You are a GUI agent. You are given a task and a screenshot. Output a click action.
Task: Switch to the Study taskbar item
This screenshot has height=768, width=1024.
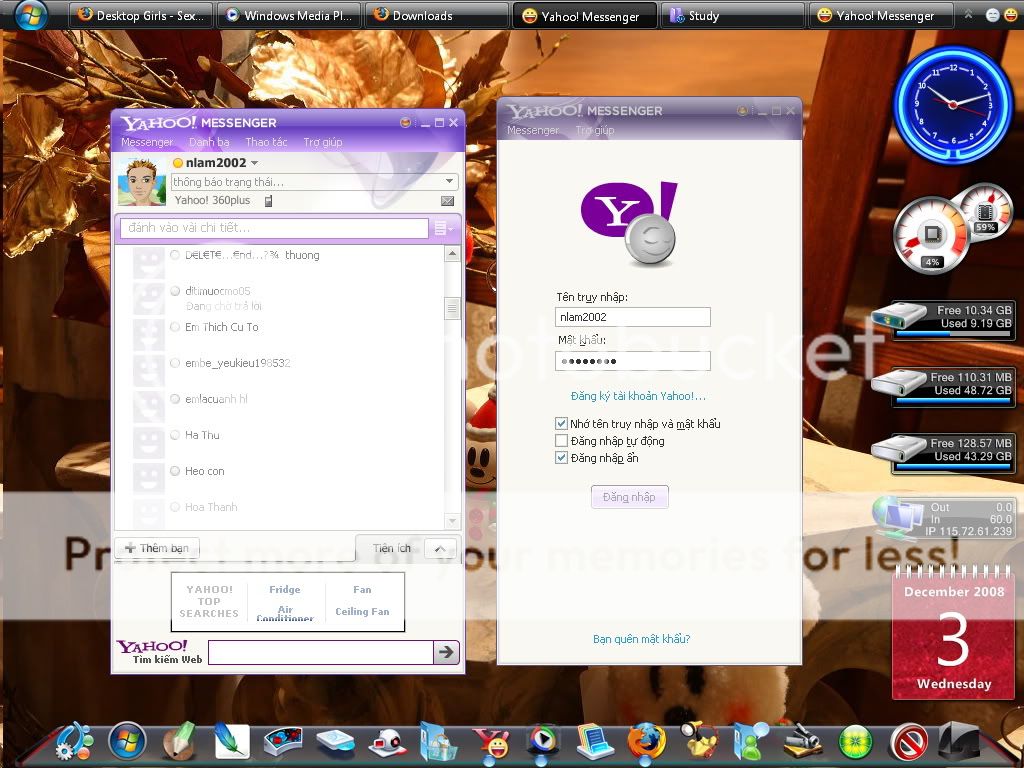tap(733, 15)
